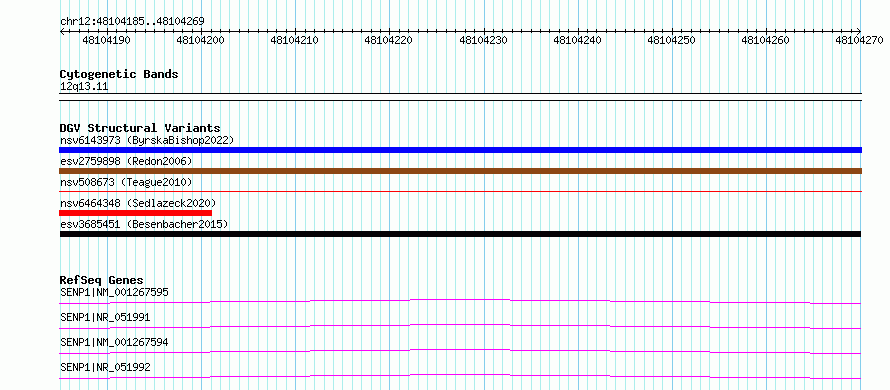Open the DGV Structural Variants track heading
This screenshot has height=390, width=890.
coord(140,128)
